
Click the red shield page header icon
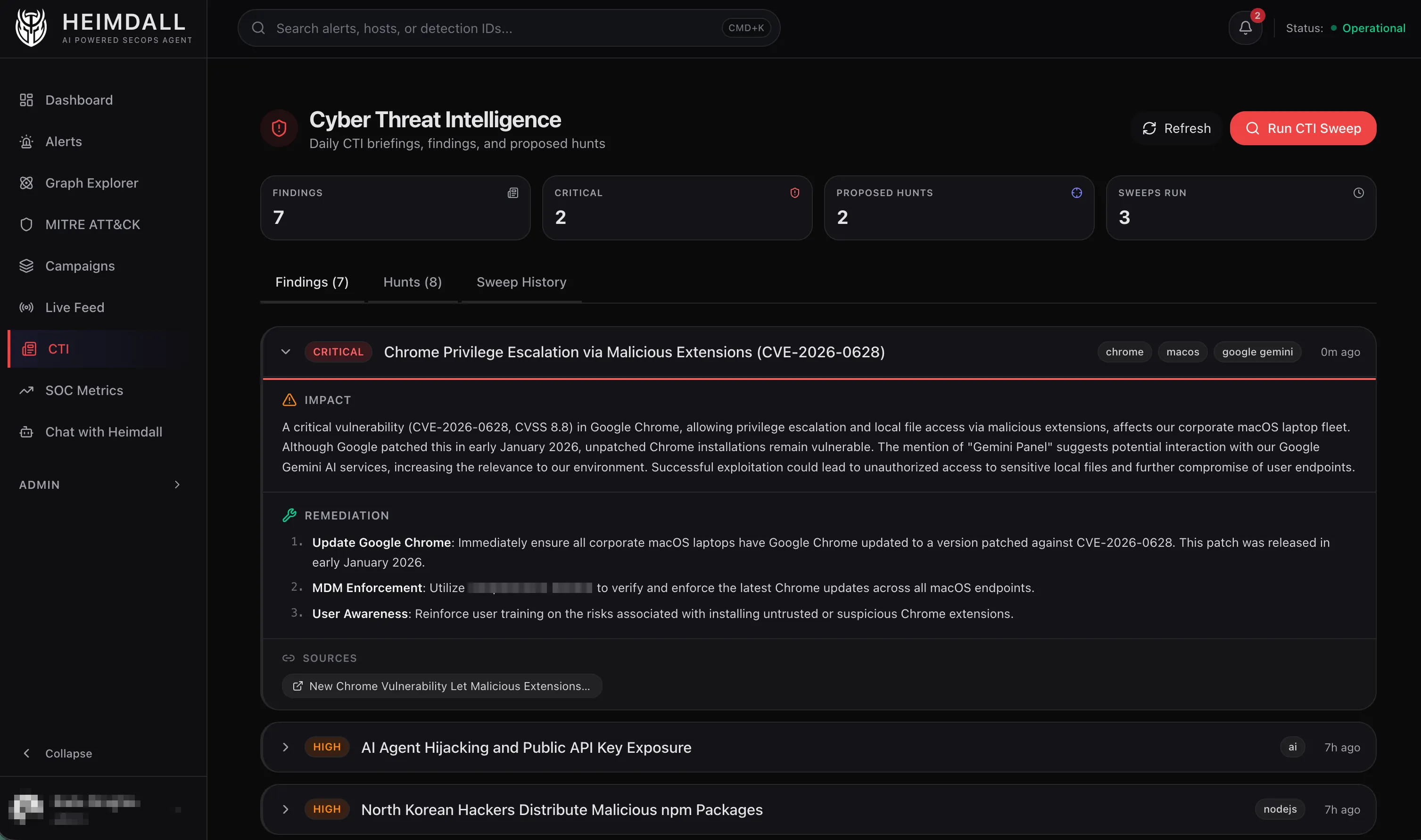279,129
